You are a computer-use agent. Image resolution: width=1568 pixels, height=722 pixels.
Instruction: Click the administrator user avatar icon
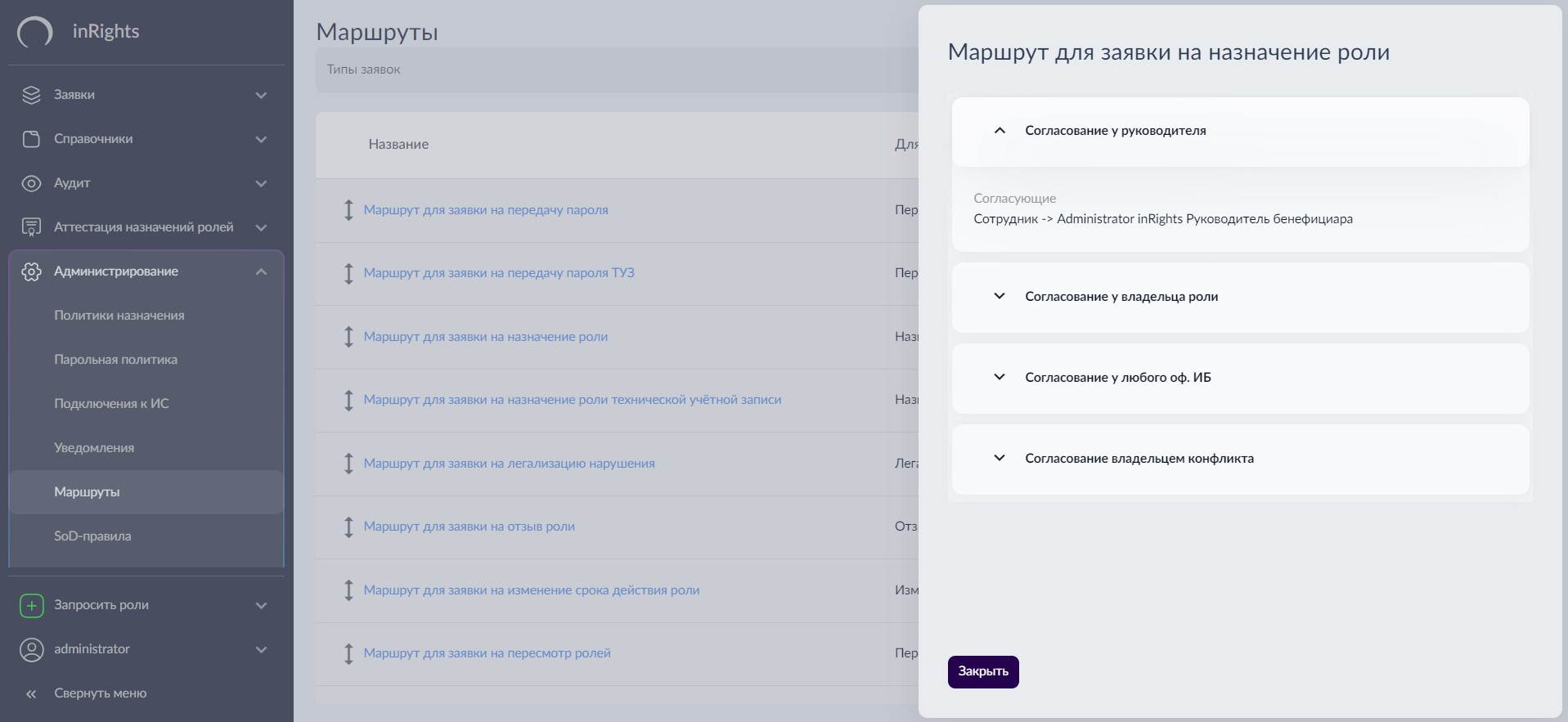31,649
